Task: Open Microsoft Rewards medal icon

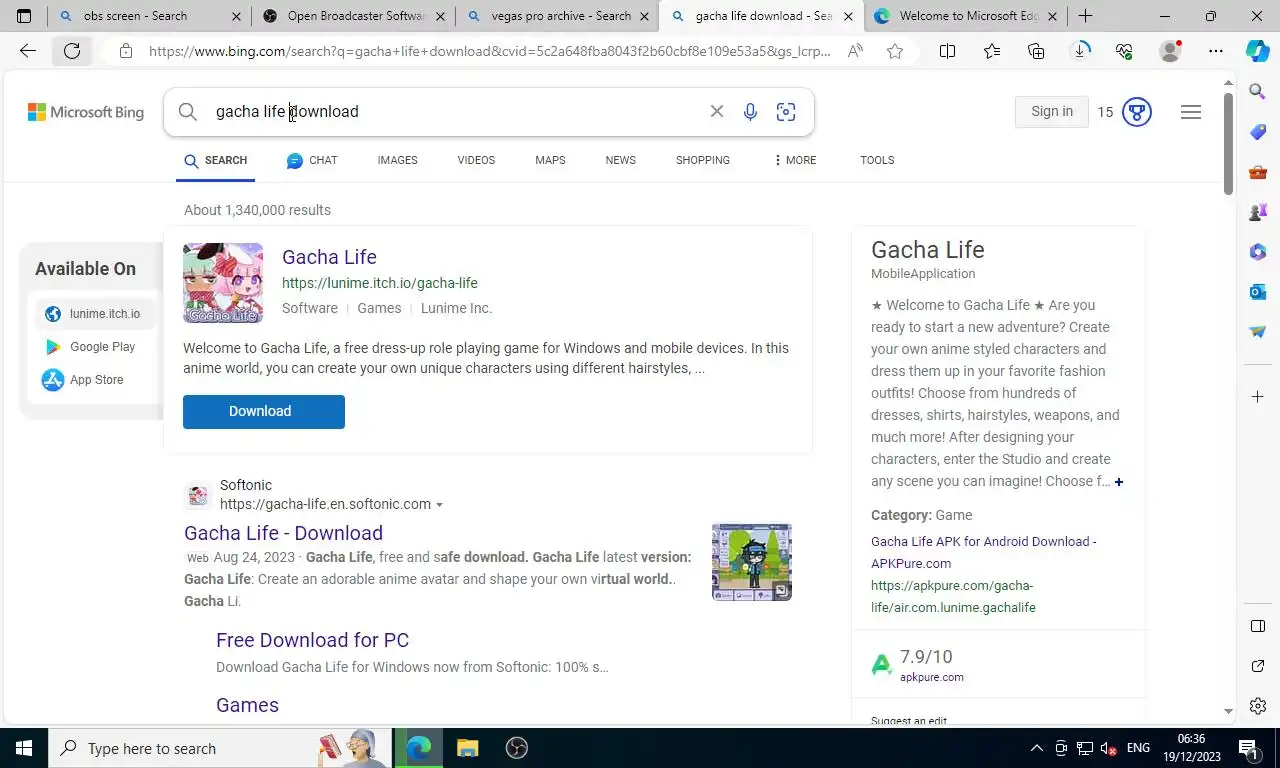Action: (1136, 112)
